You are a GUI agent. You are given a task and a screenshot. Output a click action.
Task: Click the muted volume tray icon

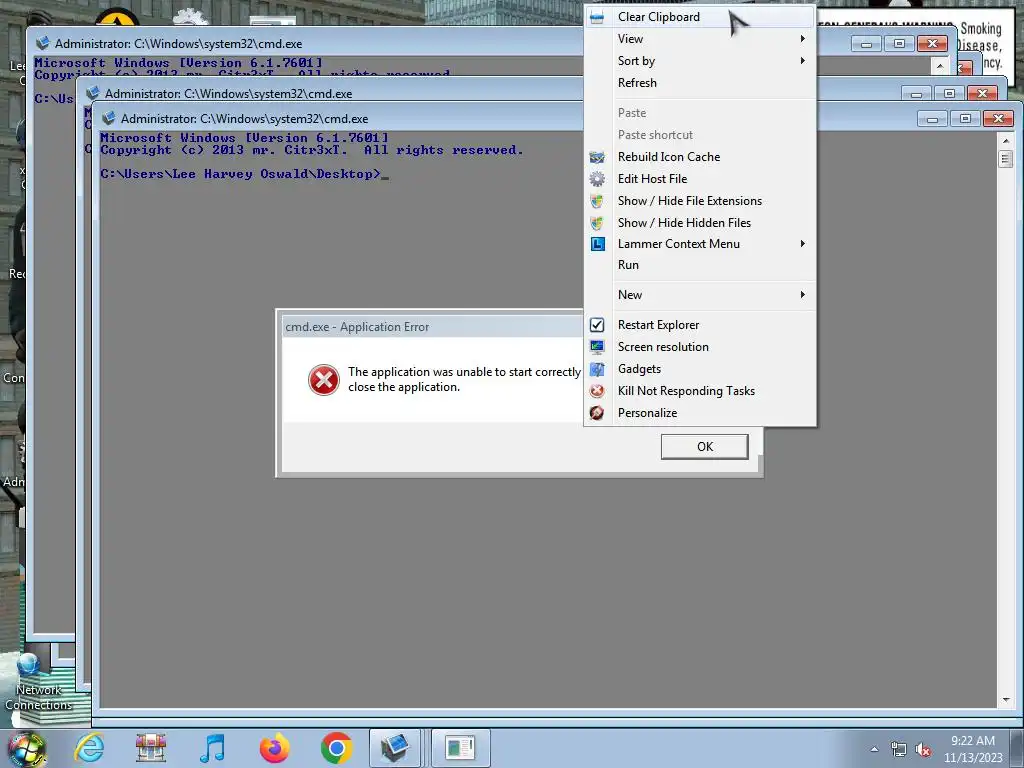tap(923, 750)
